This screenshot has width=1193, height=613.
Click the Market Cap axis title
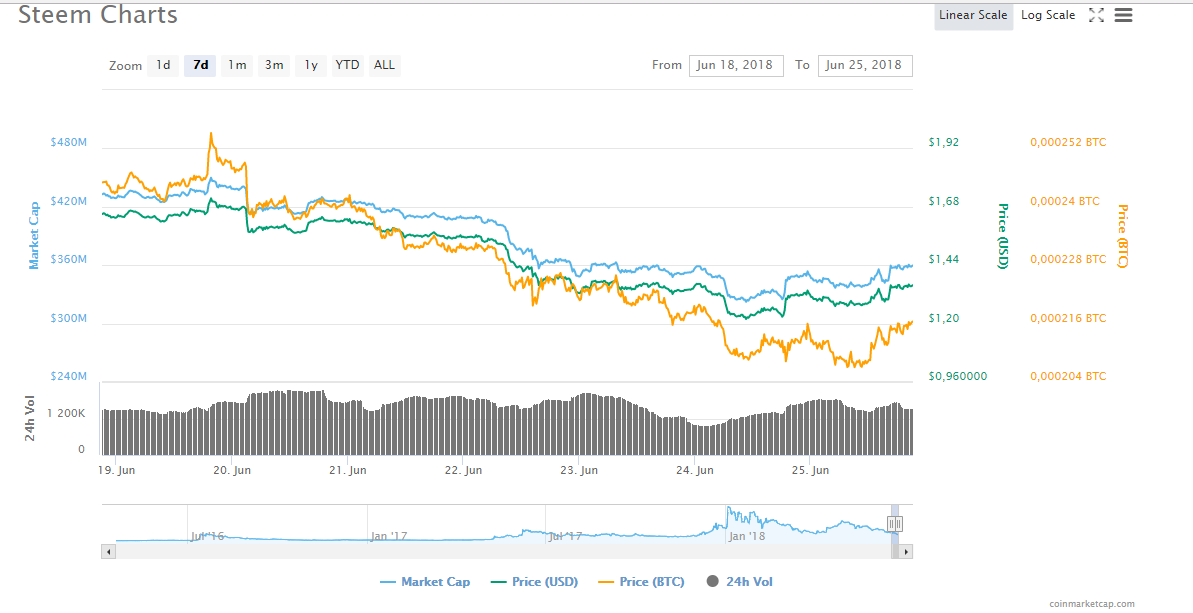pyautogui.click(x=33, y=236)
